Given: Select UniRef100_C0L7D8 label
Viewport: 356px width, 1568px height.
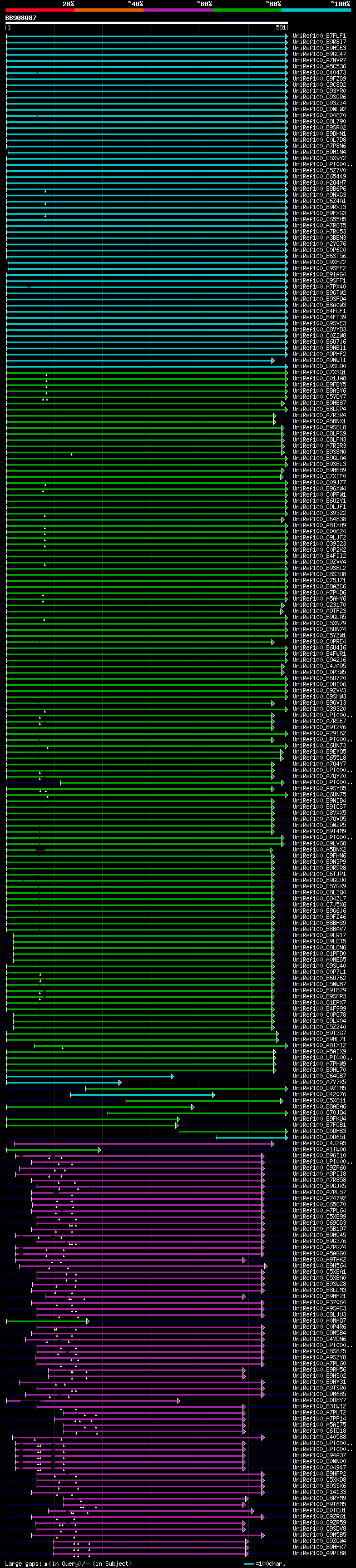Looking at the screenshot, I should (x=319, y=140).
